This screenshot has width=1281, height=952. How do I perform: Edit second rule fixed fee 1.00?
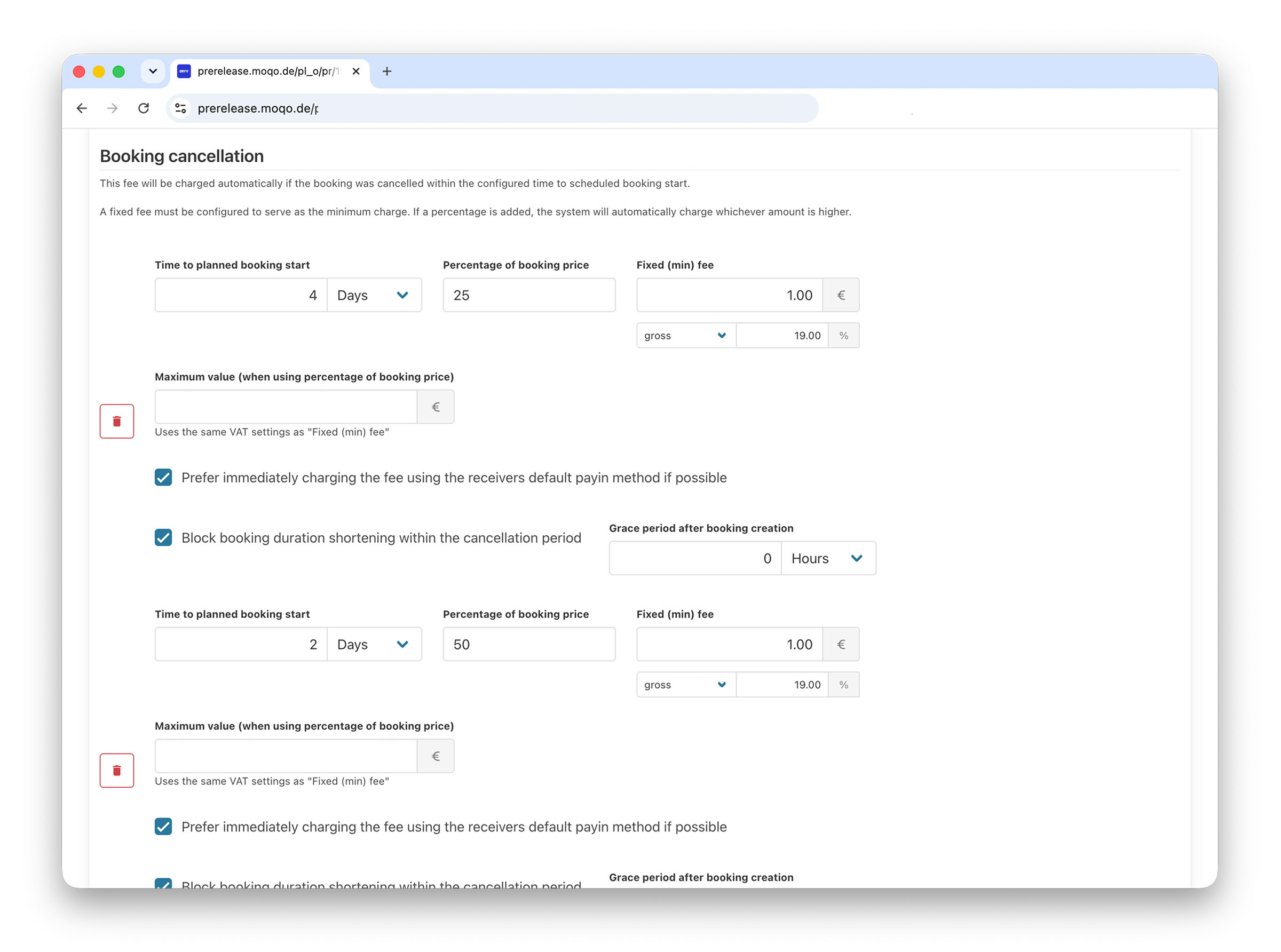pyautogui.click(x=730, y=644)
